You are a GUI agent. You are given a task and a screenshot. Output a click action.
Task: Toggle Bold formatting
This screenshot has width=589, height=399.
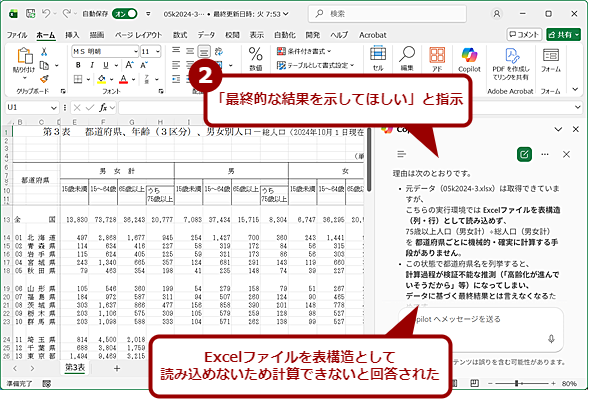(x=78, y=65)
